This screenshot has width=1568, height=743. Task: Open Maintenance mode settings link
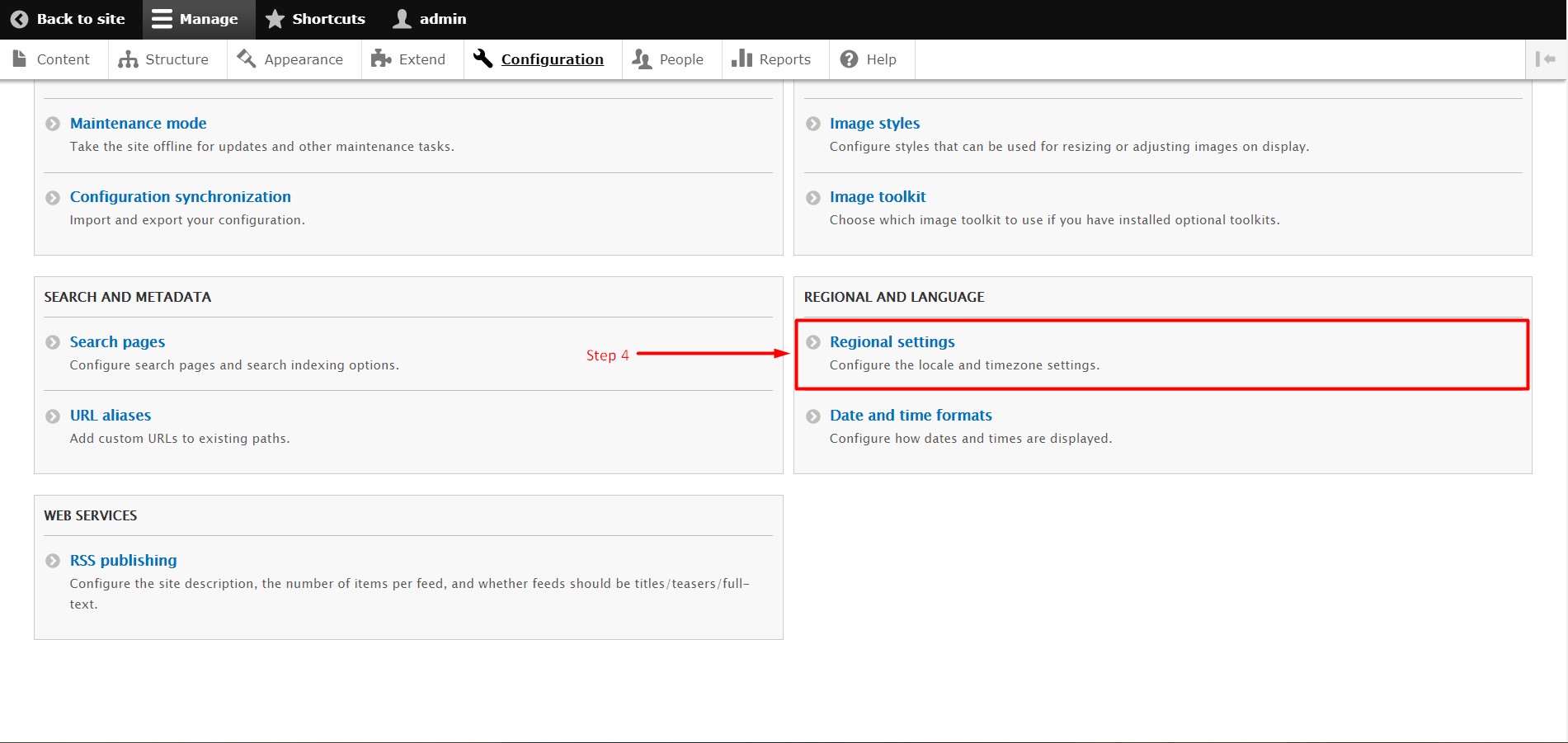tap(139, 123)
